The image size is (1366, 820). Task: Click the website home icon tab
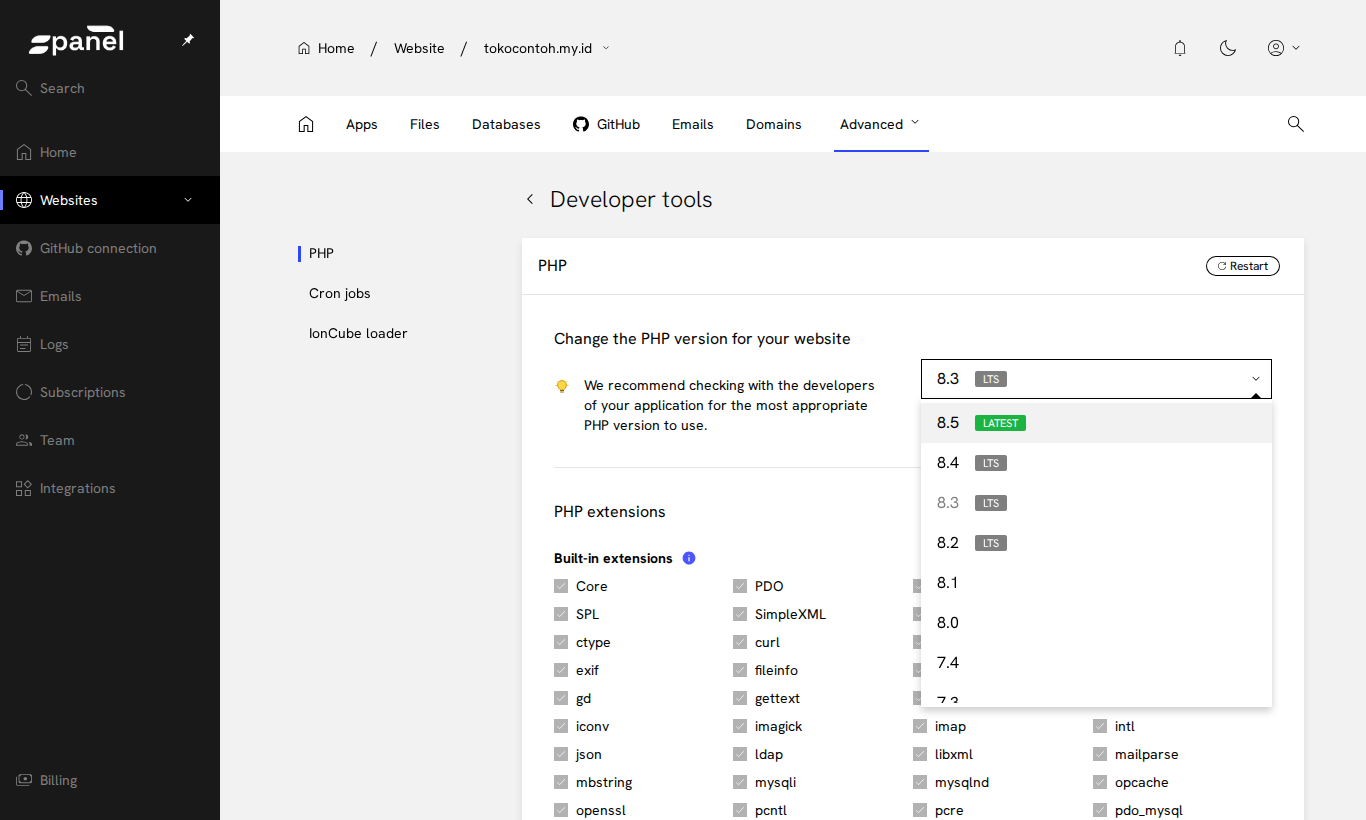pos(306,124)
